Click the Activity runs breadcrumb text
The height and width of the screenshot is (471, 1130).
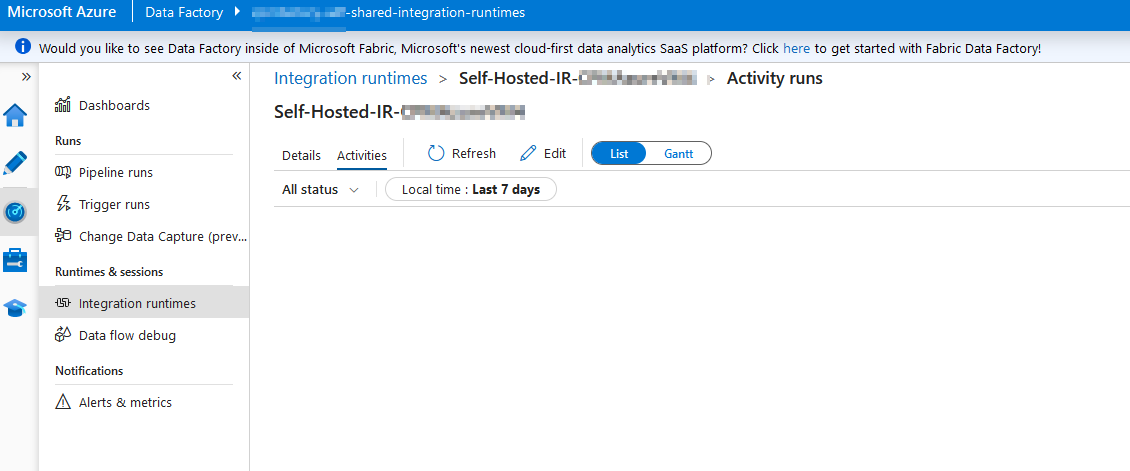point(775,78)
